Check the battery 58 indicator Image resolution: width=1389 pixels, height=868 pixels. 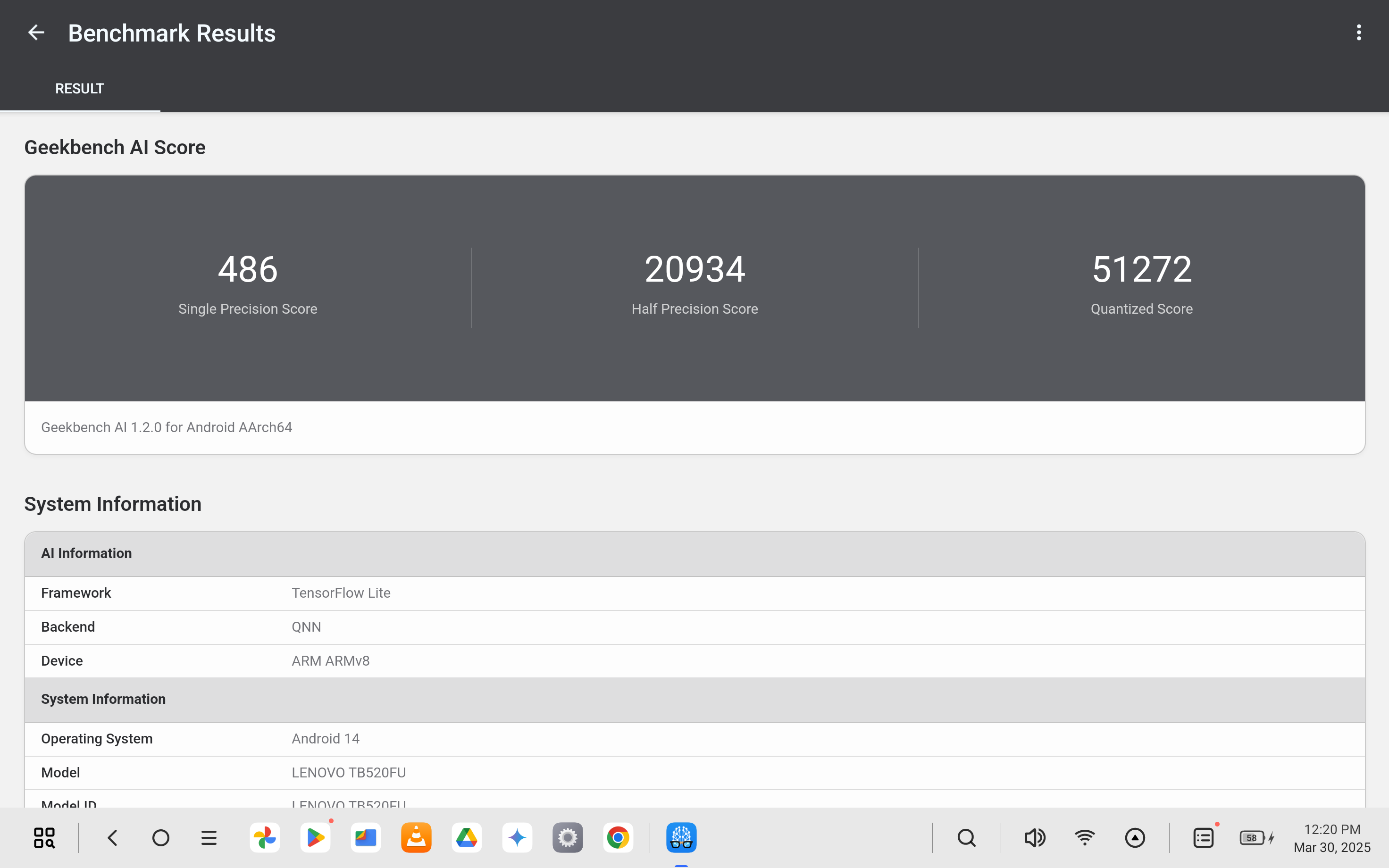tap(1257, 838)
